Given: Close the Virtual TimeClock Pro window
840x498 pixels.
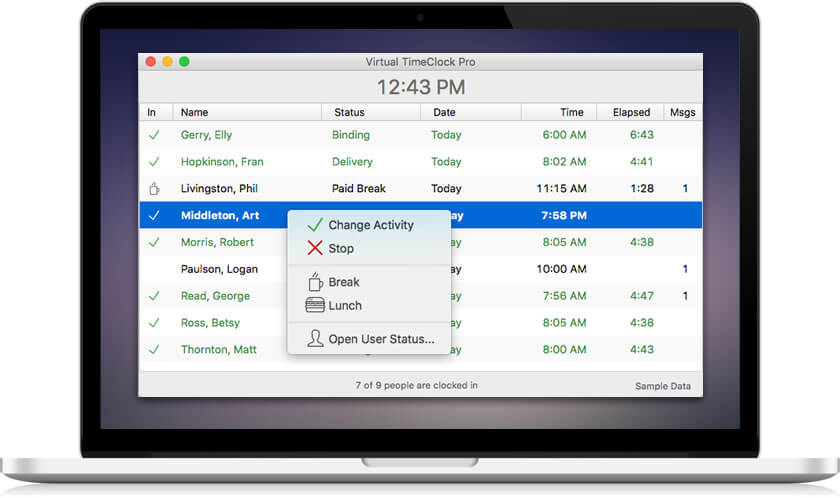Looking at the screenshot, I should click(x=151, y=62).
